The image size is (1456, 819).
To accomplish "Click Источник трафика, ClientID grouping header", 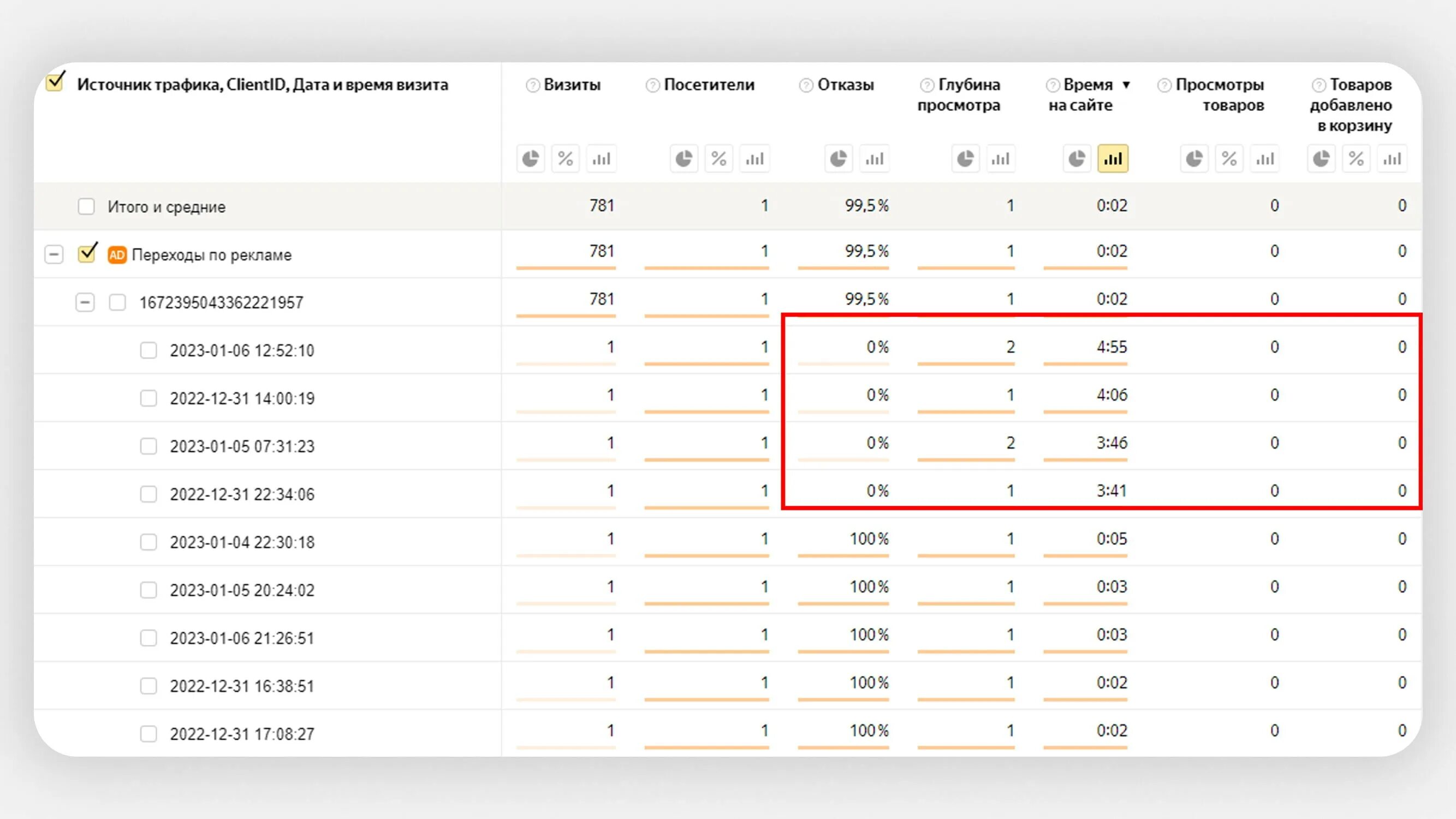I will [262, 85].
